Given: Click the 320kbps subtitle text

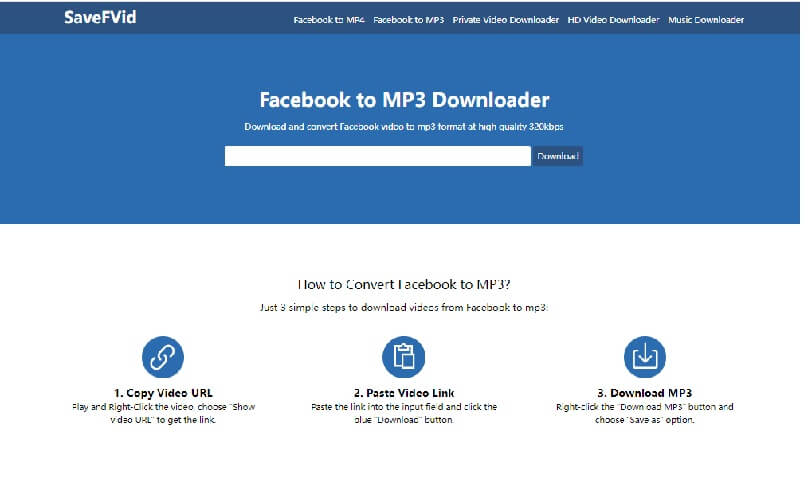Looking at the screenshot, I should pos(404,127).
